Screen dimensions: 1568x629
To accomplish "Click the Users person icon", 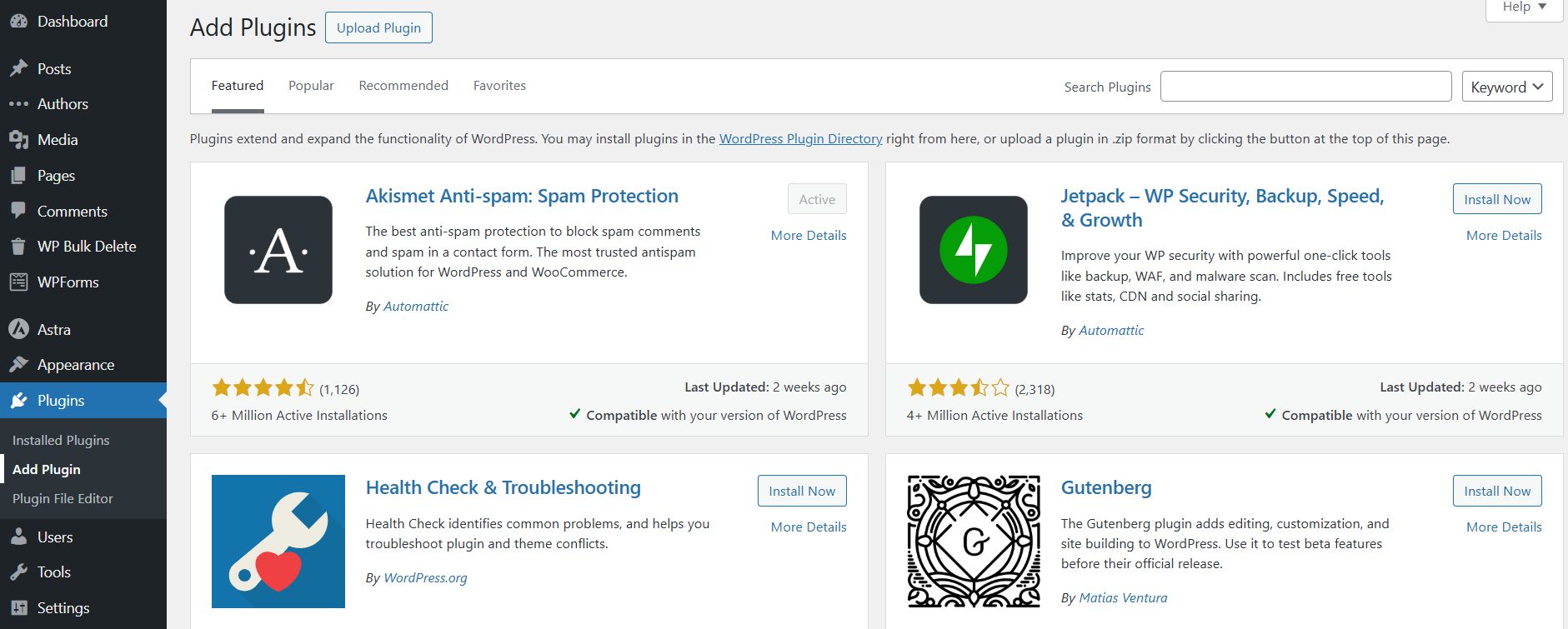I will tap(18, 537).
